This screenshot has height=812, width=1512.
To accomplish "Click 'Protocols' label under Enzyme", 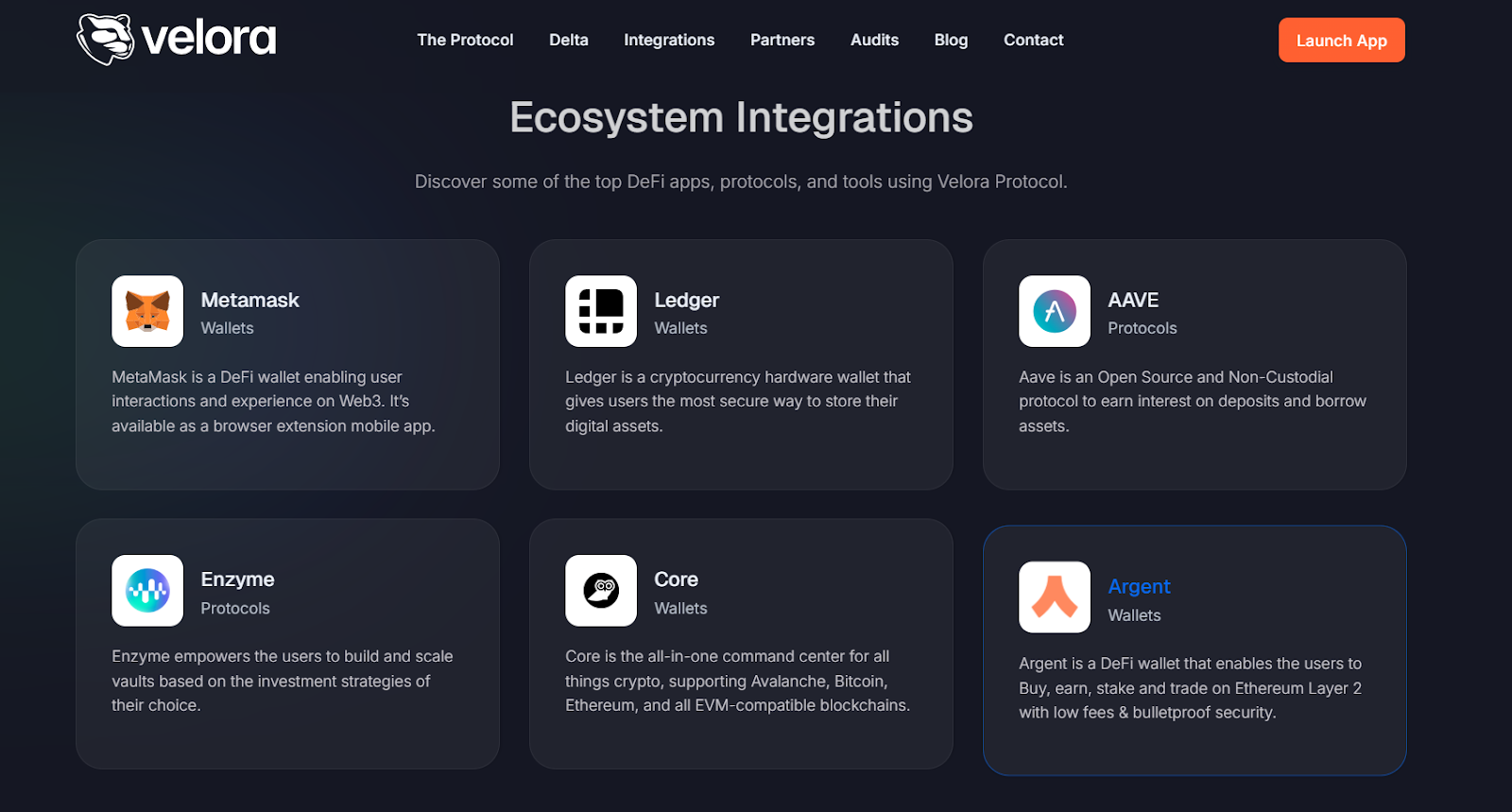I will point(235,609).
